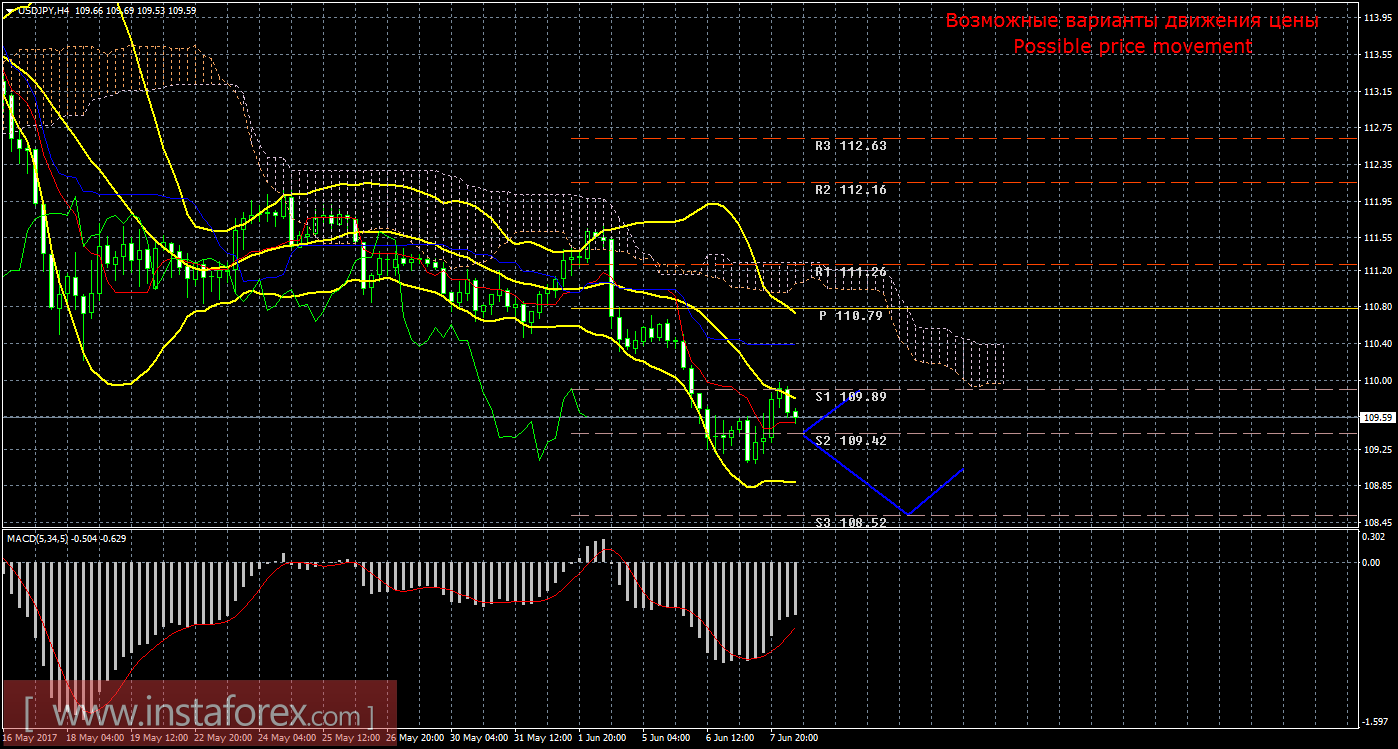Select the R2 112.16 resistance label
This screenshot has width=1398, height=749.
[850, 189]
